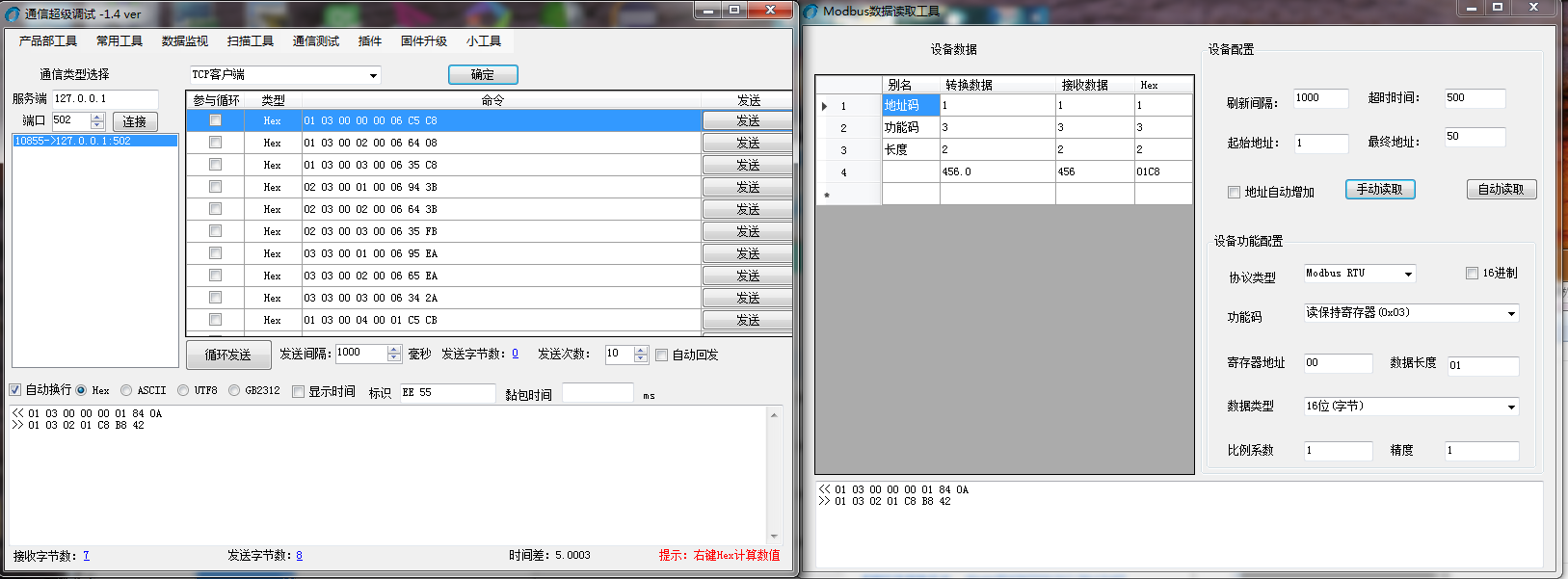Open the 常用工具 menu
The width and height of the screenshot is (1568, 579).
point(120,41)
